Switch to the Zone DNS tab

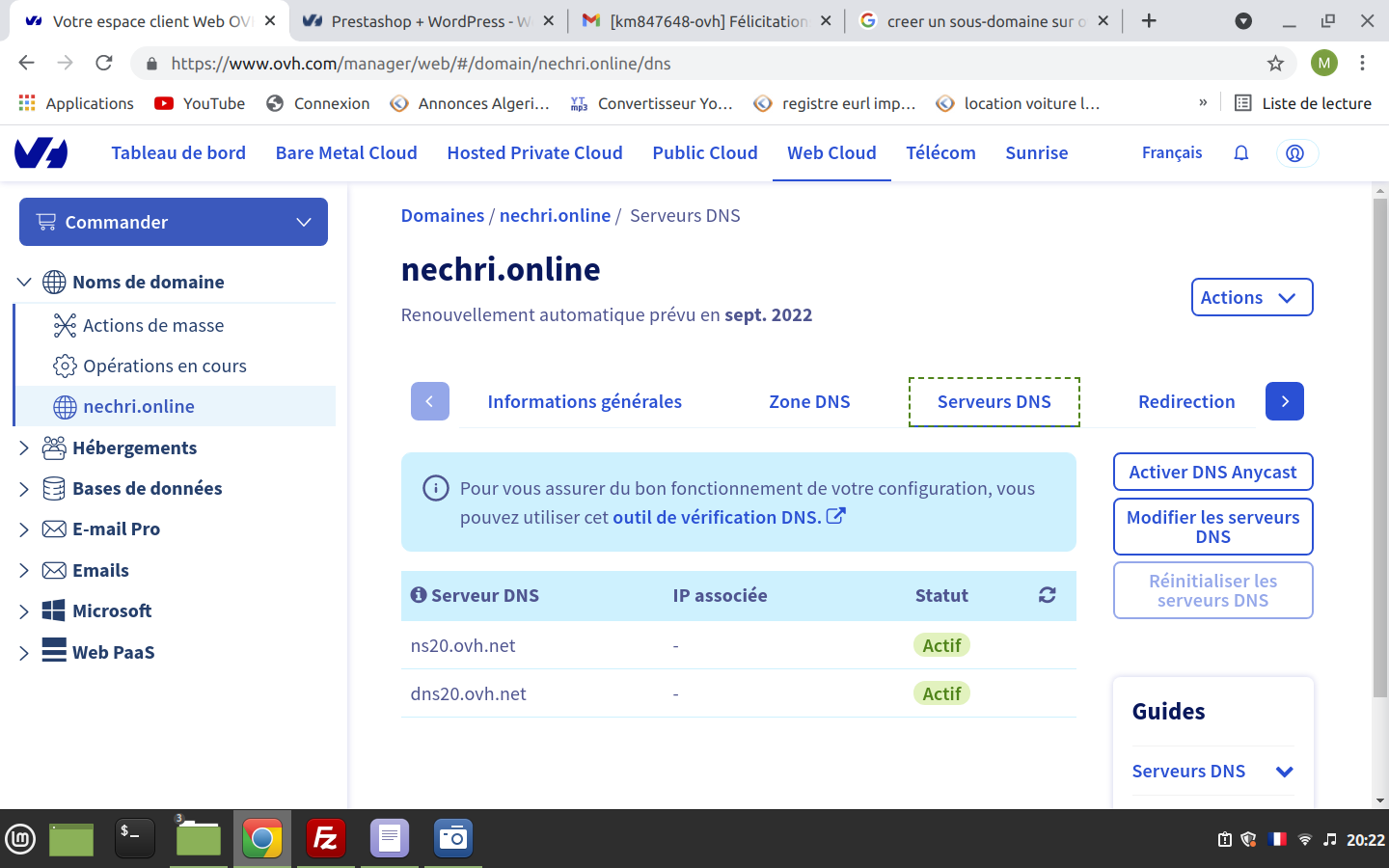click(809, 401)
